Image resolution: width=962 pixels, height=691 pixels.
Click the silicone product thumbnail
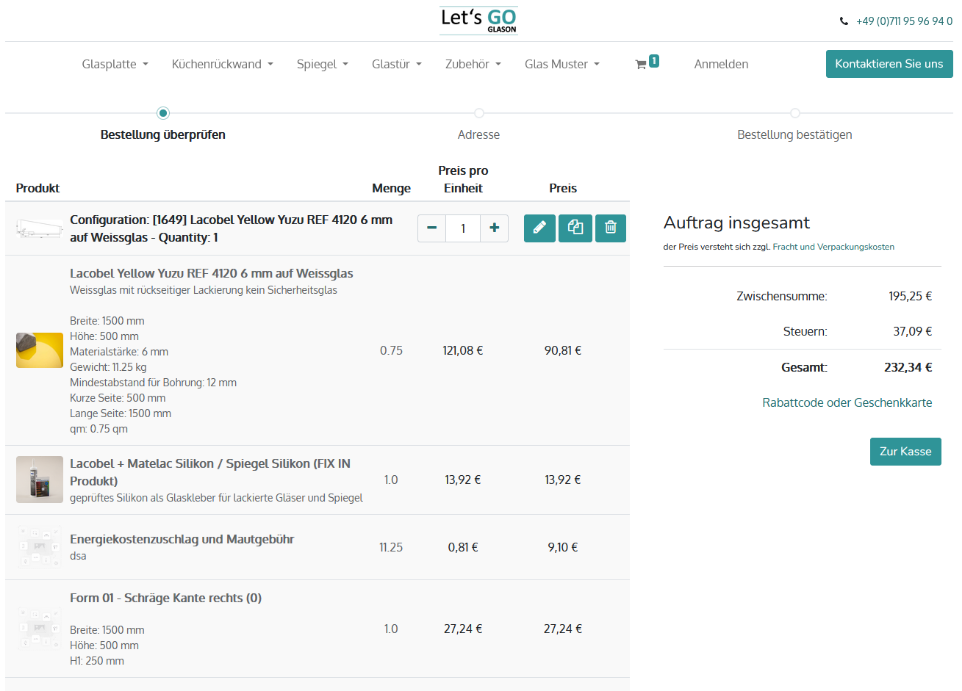[x=39, y=479]
